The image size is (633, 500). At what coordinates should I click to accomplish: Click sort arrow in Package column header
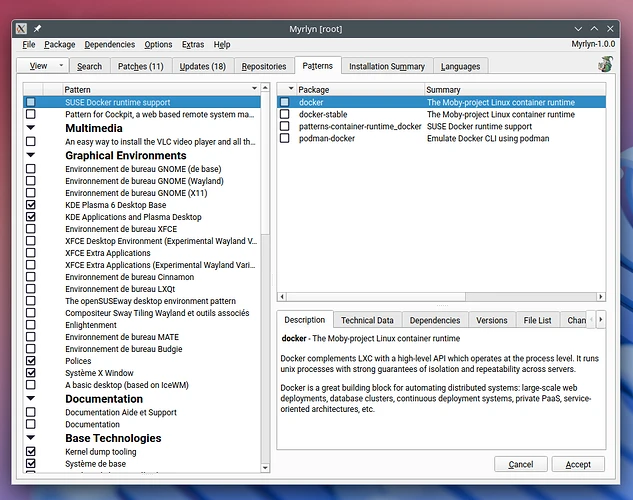pyautogui.click(x=289, y=90)
